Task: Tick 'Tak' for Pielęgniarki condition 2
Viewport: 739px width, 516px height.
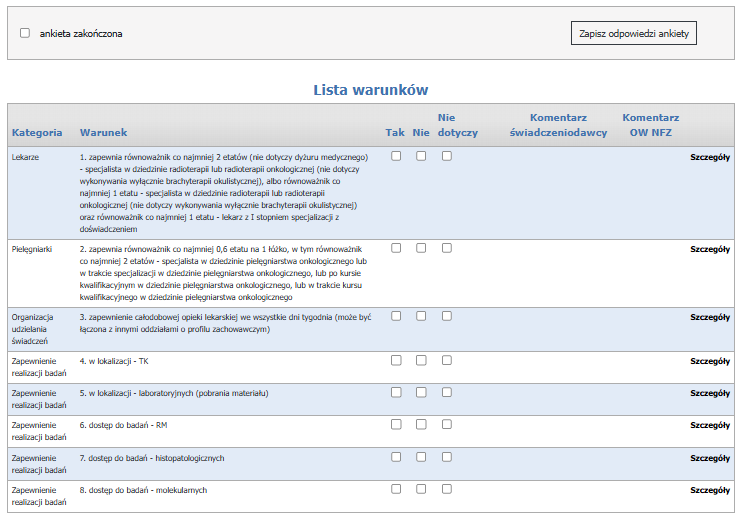Action: (x=396, y=247)
